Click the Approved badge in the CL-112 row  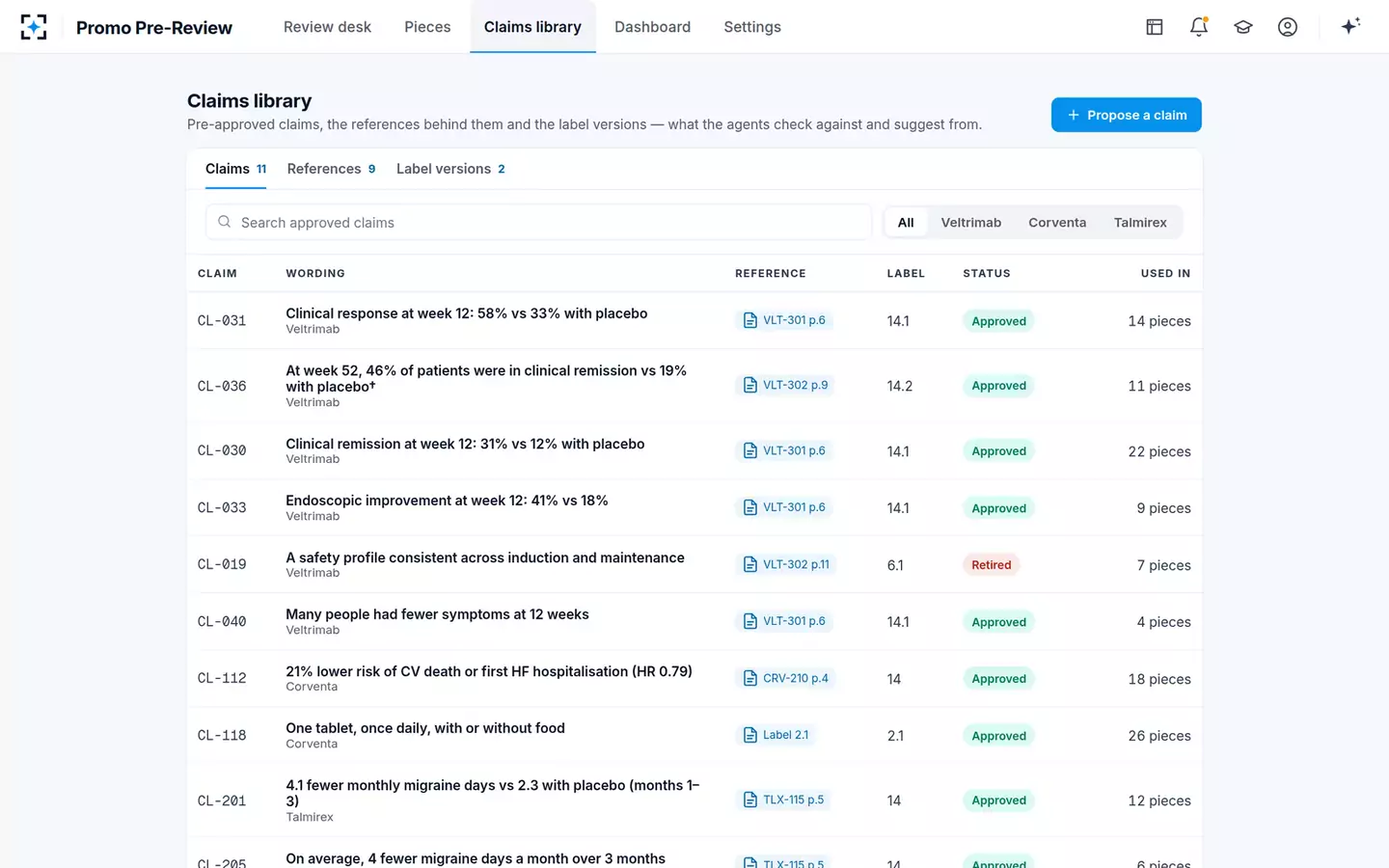998,679
